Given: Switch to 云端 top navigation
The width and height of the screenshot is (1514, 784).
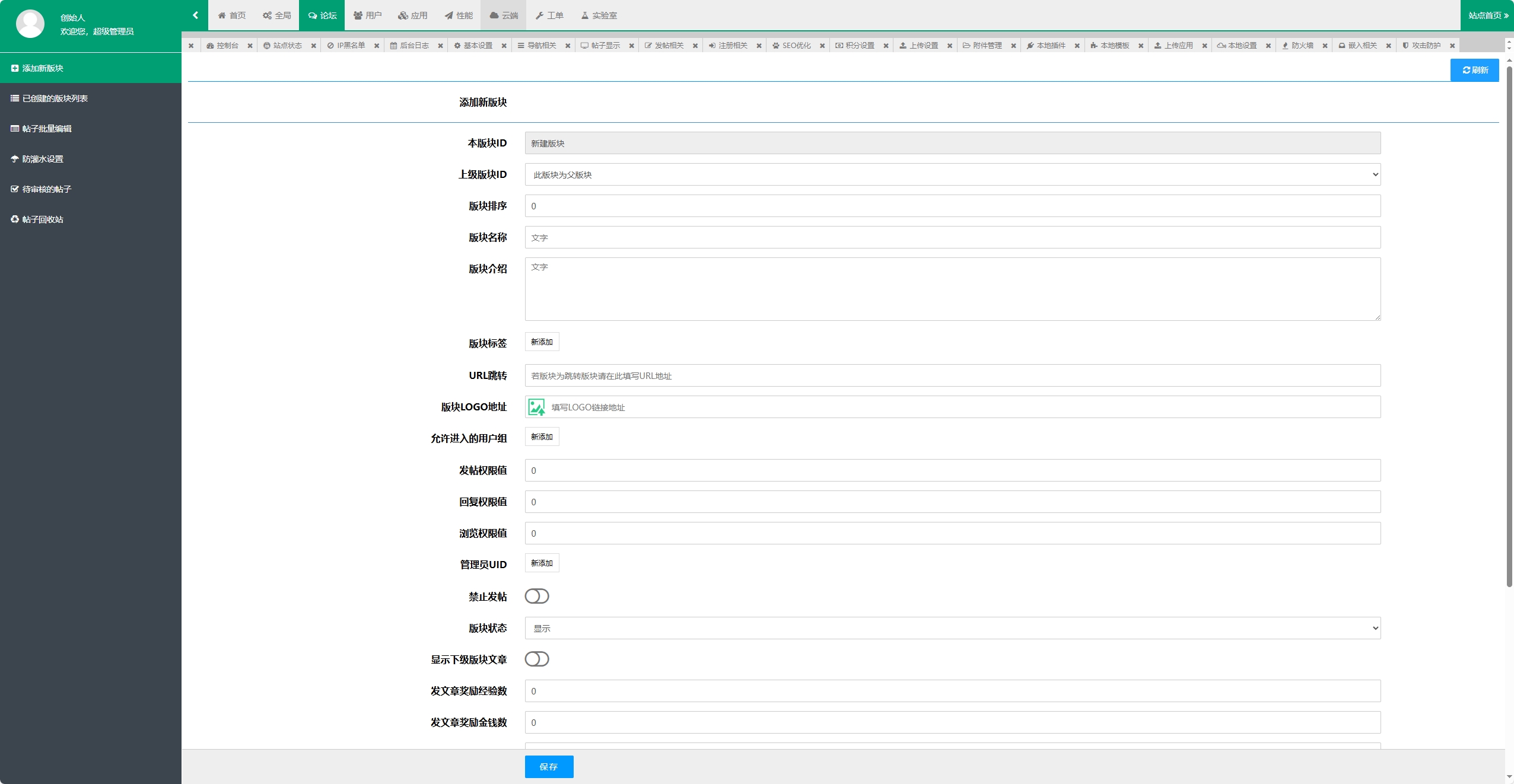Looking at the screenshot, I should coord(504,15).
